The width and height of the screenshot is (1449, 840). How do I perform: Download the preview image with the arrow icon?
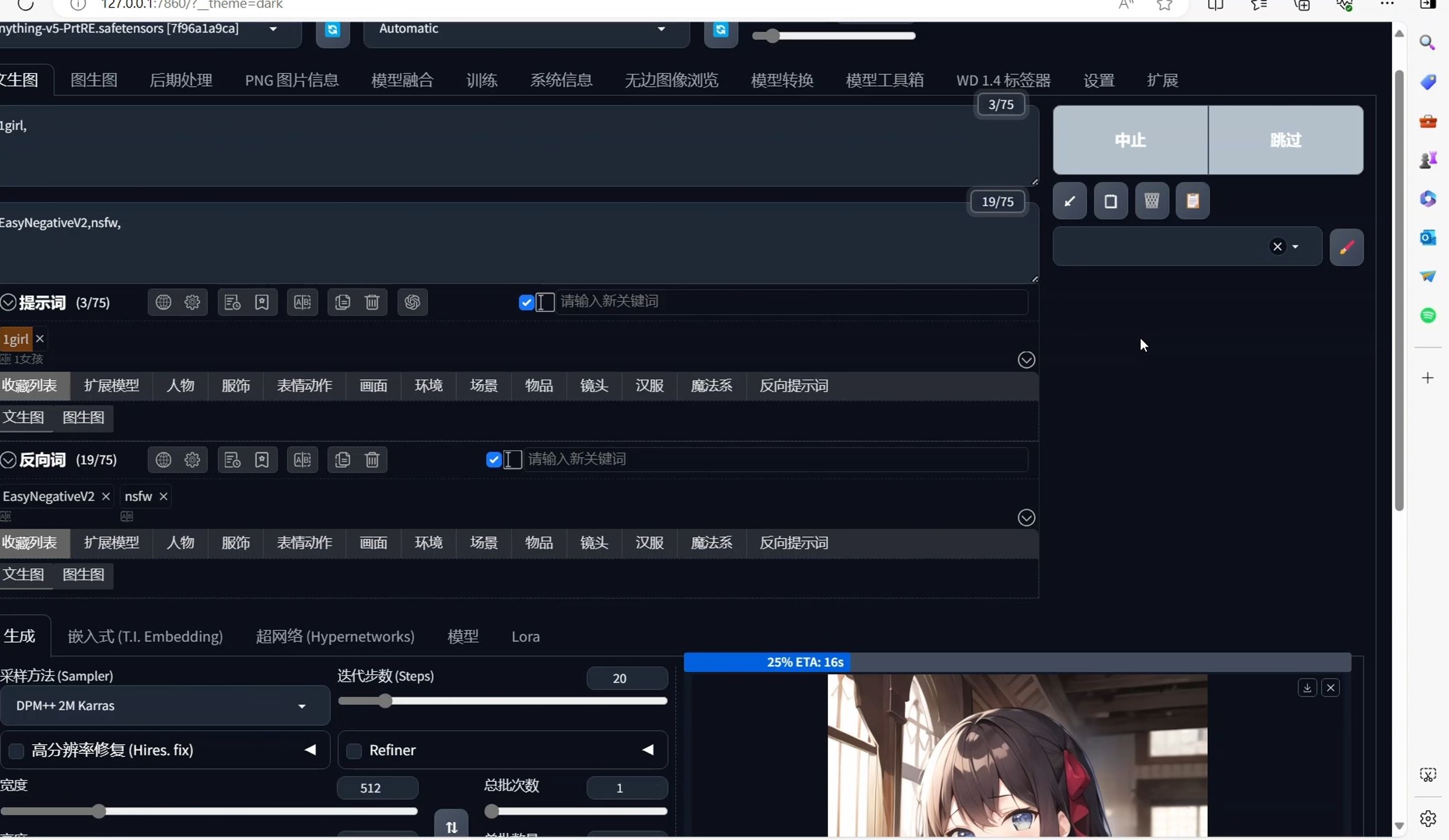coord(1307,688)
